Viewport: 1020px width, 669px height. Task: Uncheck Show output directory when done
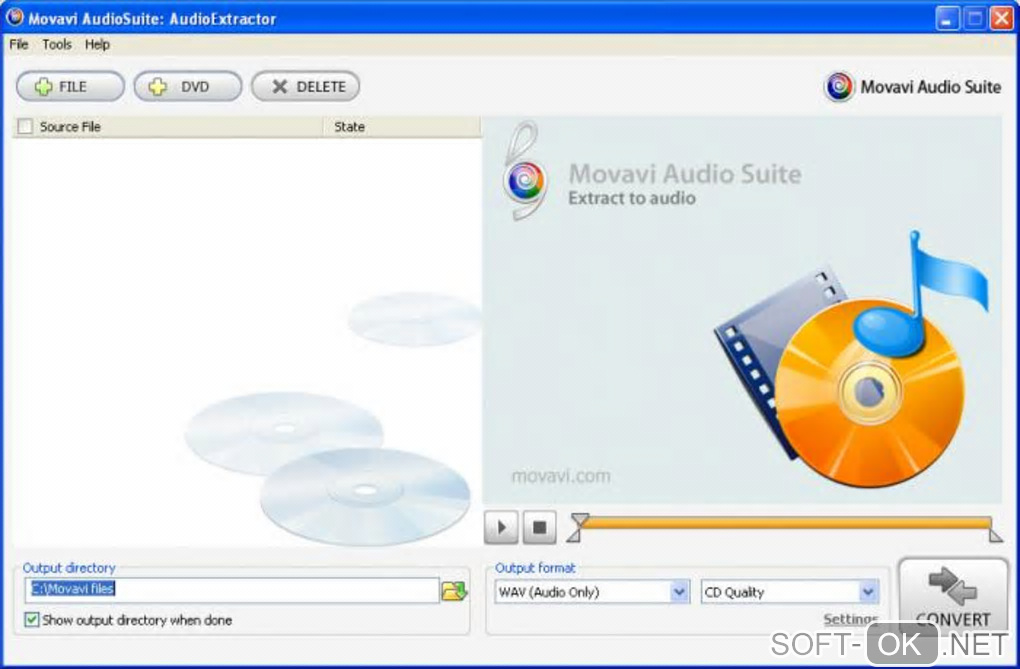point(31,620)
